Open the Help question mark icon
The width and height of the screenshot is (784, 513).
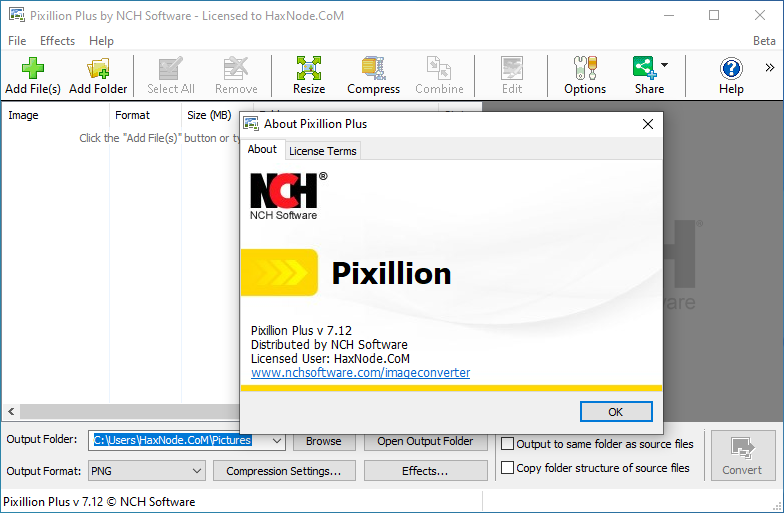click(731, 68)
